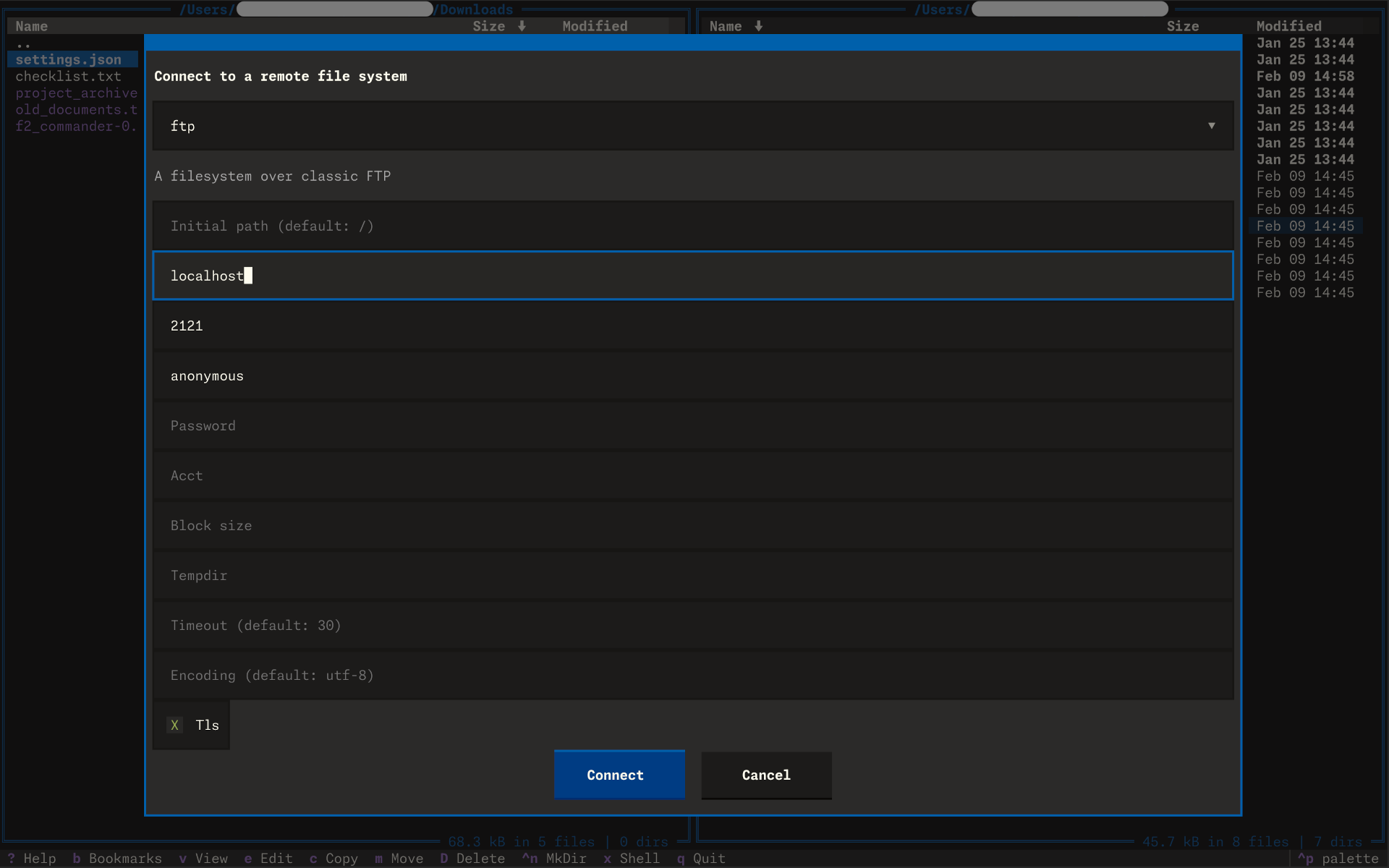
Task: Sort right panel by Modified column
Action: pyautogui.click(x=1288, y=26)
